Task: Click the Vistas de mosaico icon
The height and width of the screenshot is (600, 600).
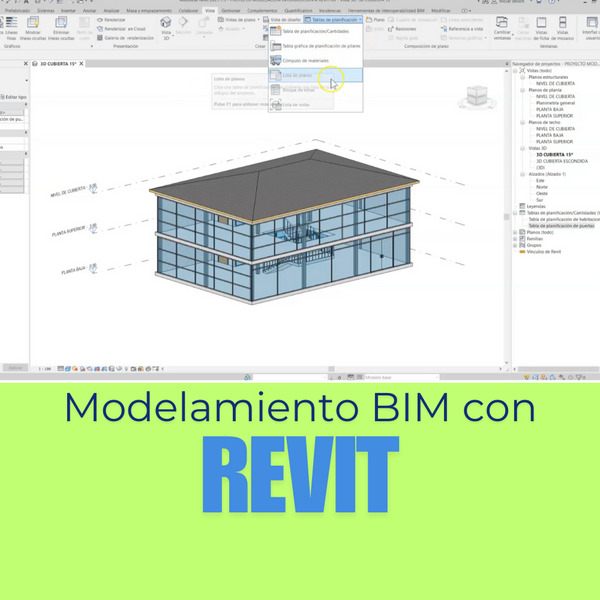Action: [x=562, y=22]
